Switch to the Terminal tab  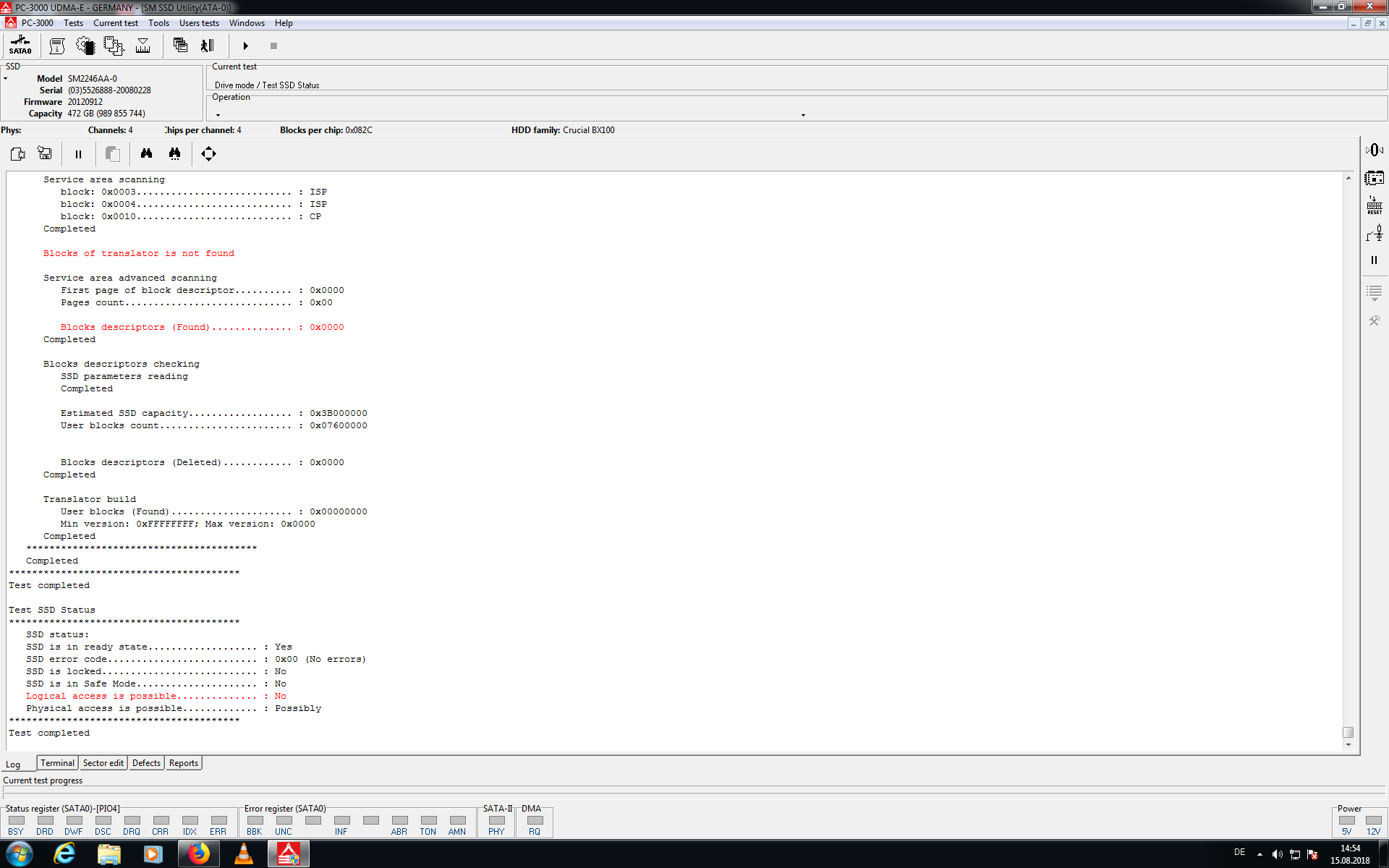57,763
